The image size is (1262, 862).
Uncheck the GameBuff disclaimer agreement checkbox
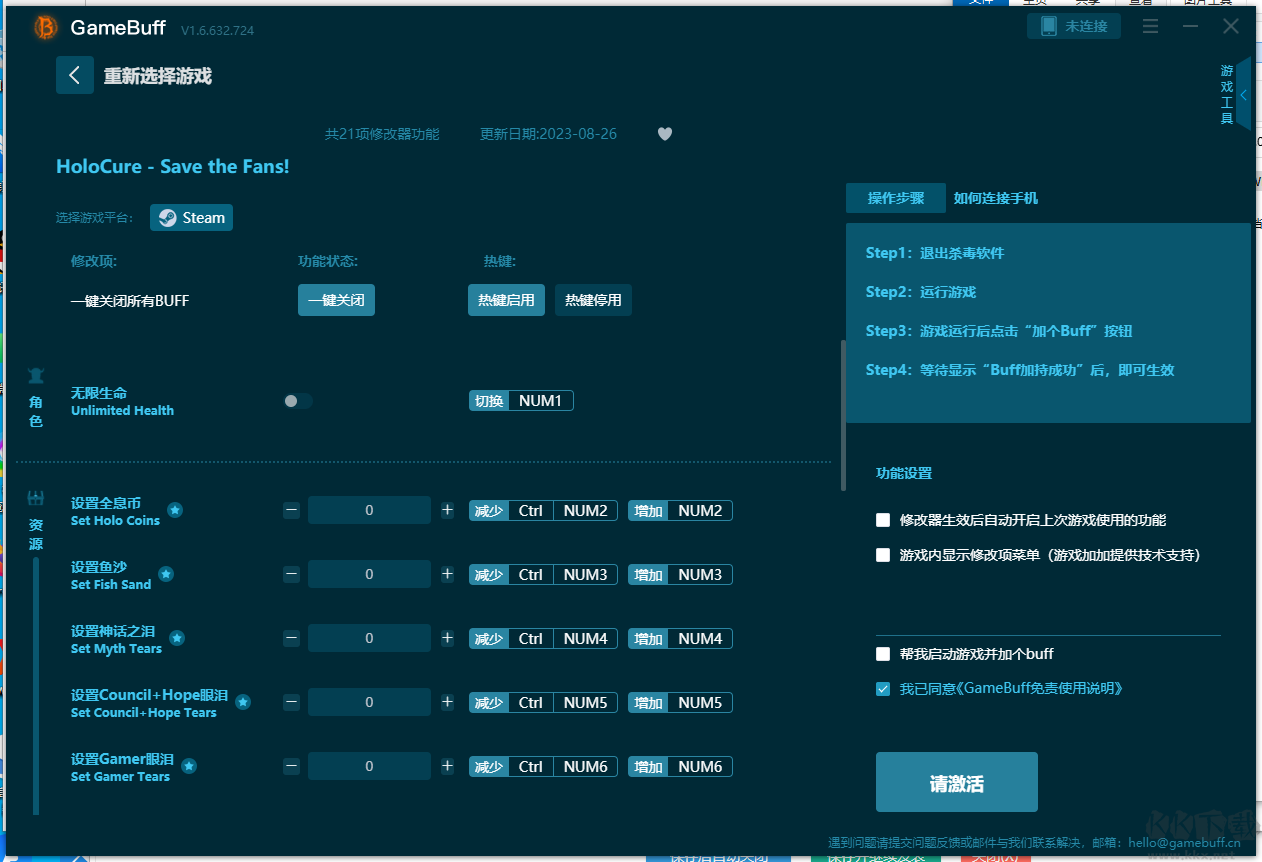pos(883,689)
